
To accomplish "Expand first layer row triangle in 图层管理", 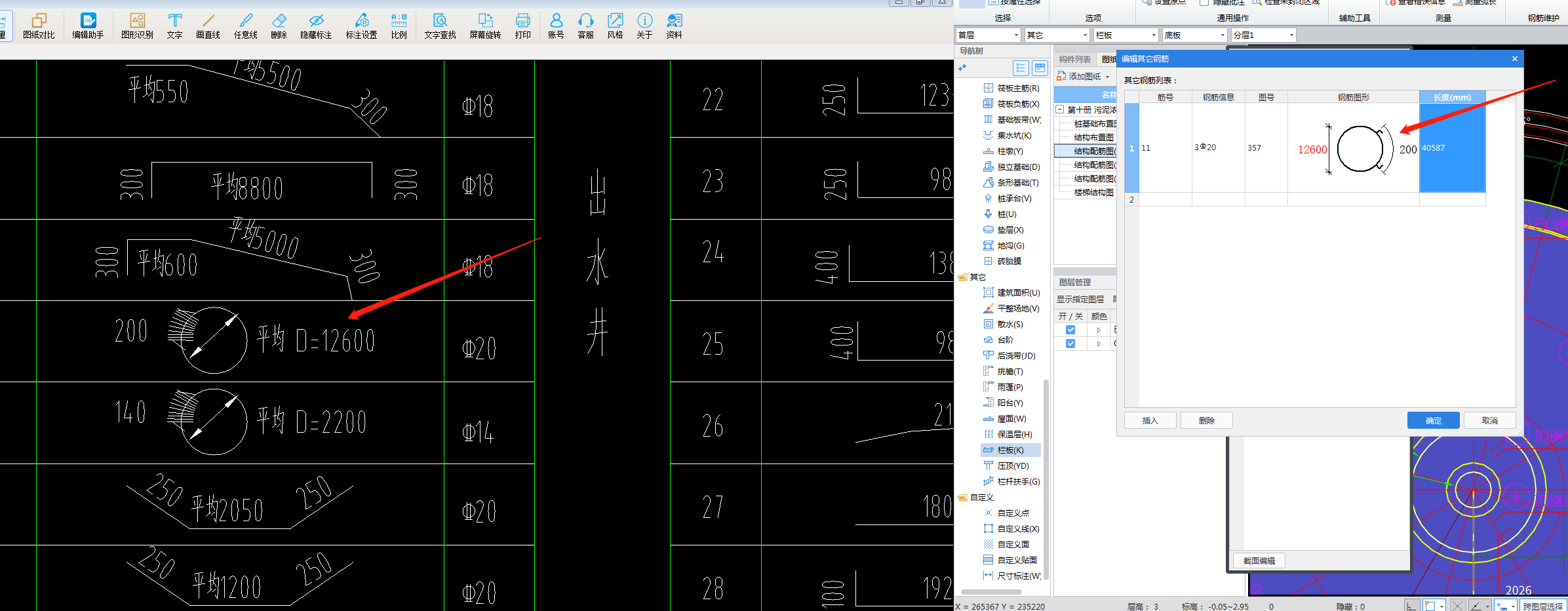I will tap(1099, 330).
